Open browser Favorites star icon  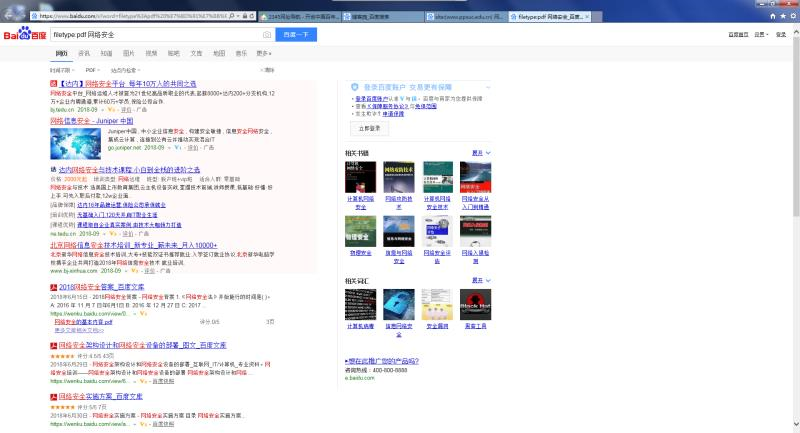click(783, 16)
